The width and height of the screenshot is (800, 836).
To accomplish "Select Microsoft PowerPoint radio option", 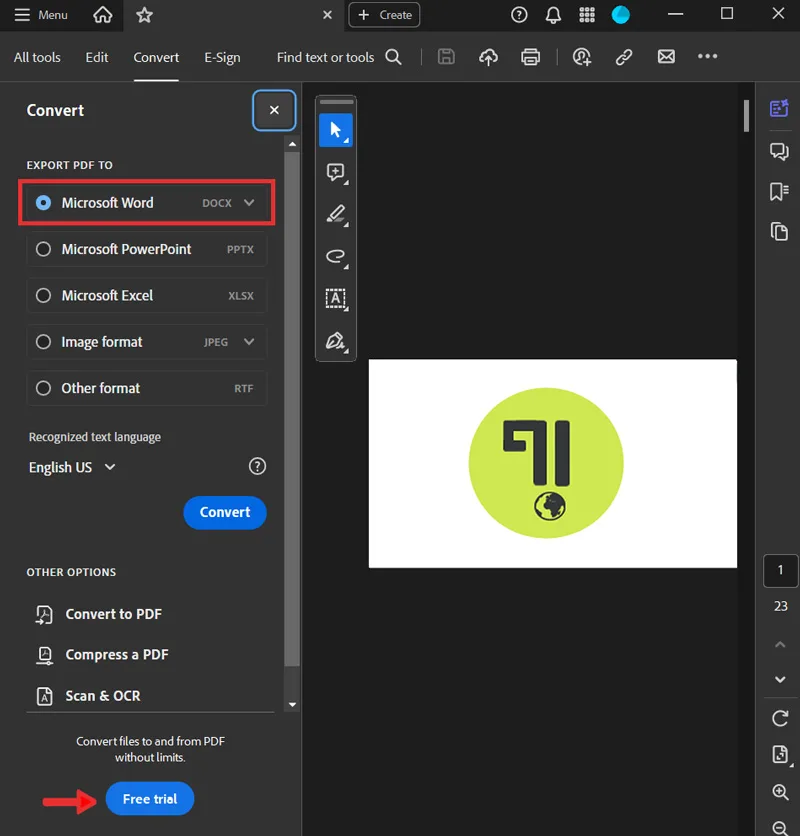I will [43, 249].
